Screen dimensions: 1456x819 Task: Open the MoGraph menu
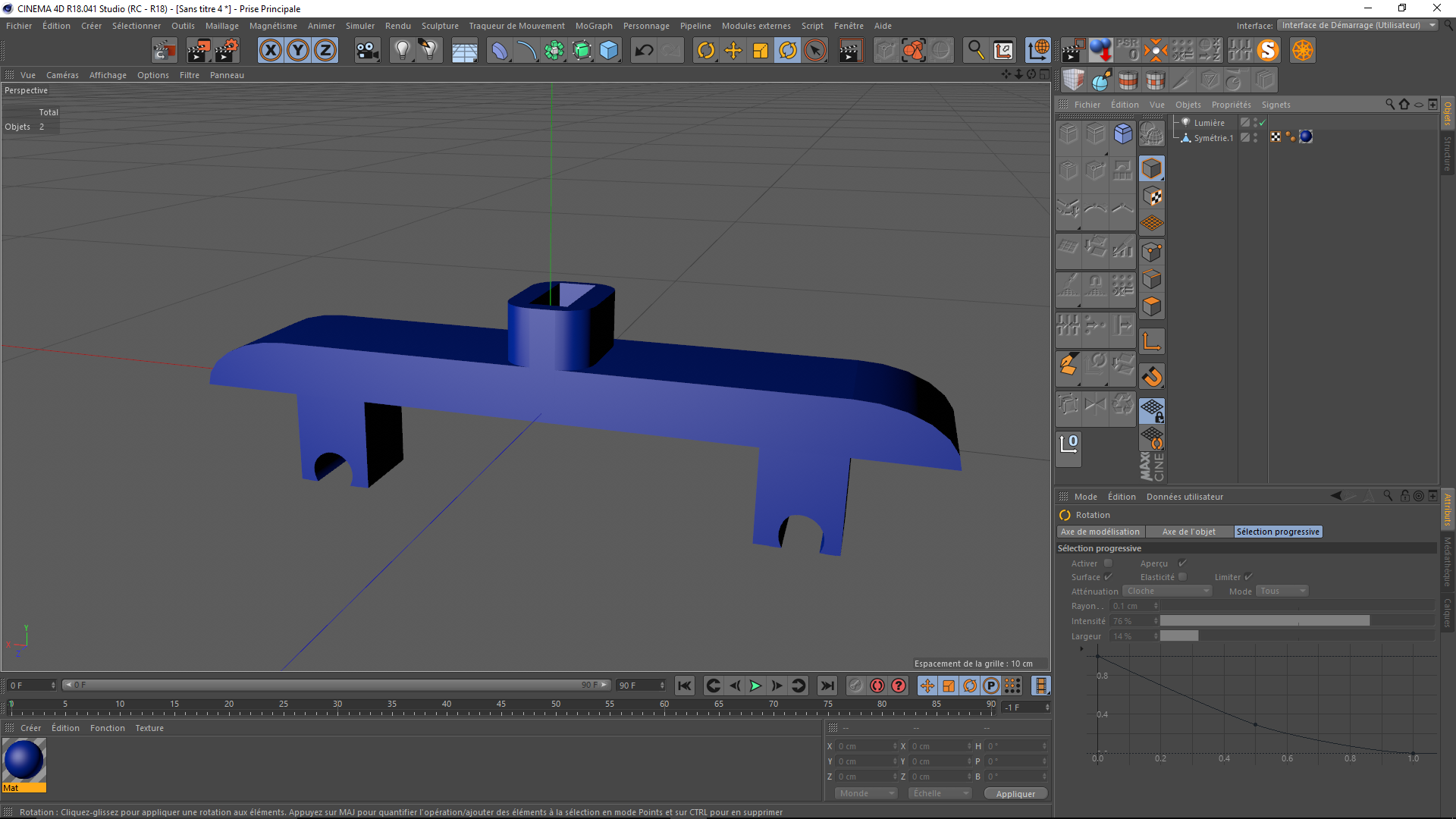[594, 26]
